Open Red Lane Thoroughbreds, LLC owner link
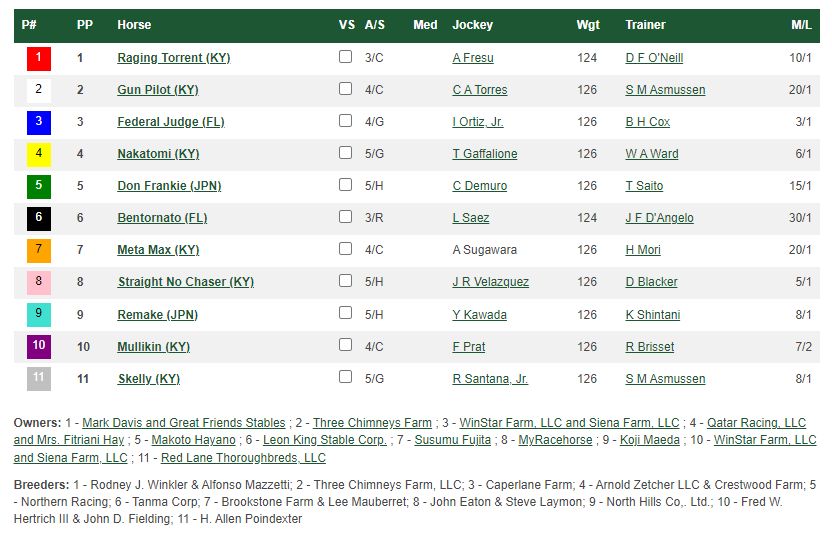Image resolution: width=832 pixels, height=533 pixels. pos(243,458)
